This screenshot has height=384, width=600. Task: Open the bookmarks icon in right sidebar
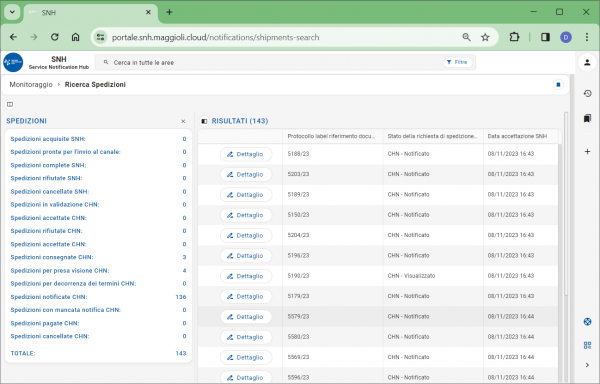point(587,119)
